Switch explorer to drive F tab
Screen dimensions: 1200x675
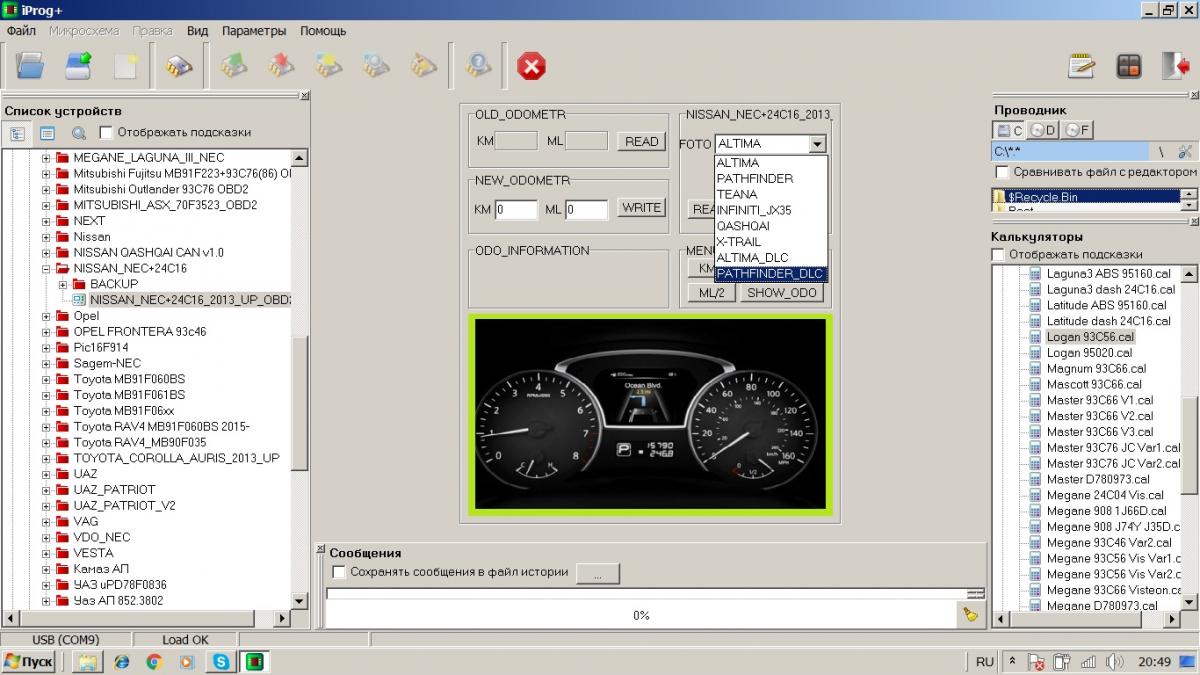point(1077,130)
